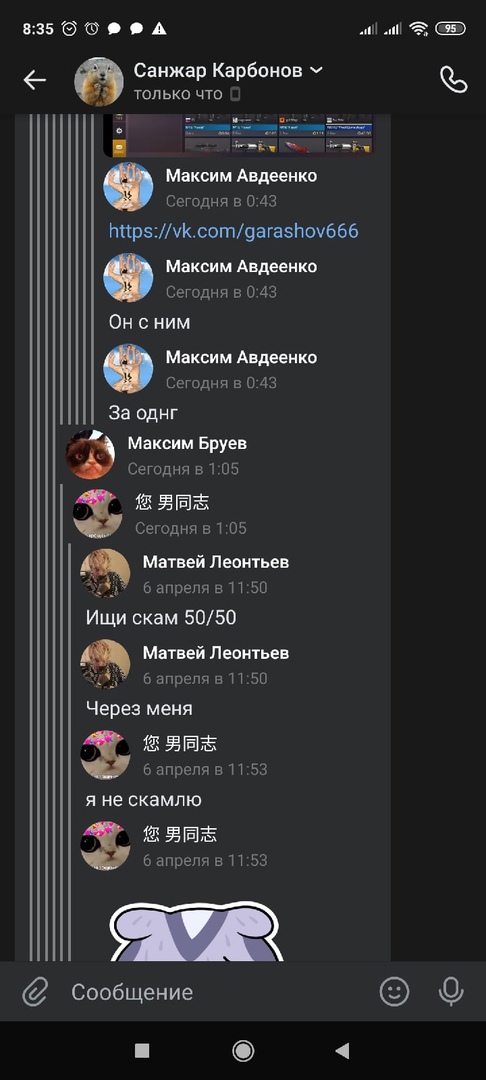The width and height of the screenshot is (486, 1080).
Task: Tap the message "я не скамлю"
Action: pyautogui.click(x=143, y=800)
